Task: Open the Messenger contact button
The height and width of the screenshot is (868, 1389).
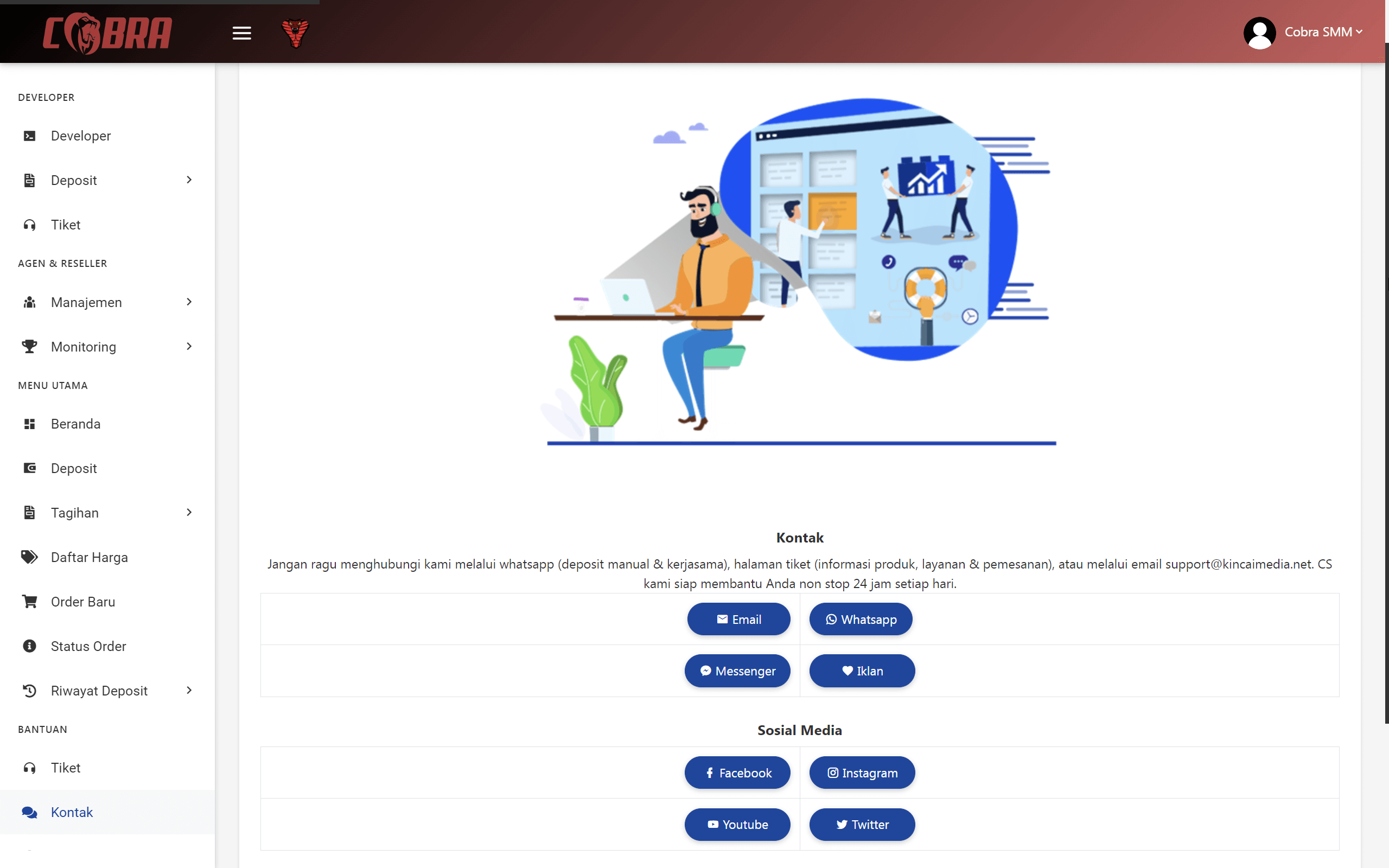Action: coord(737,671)
